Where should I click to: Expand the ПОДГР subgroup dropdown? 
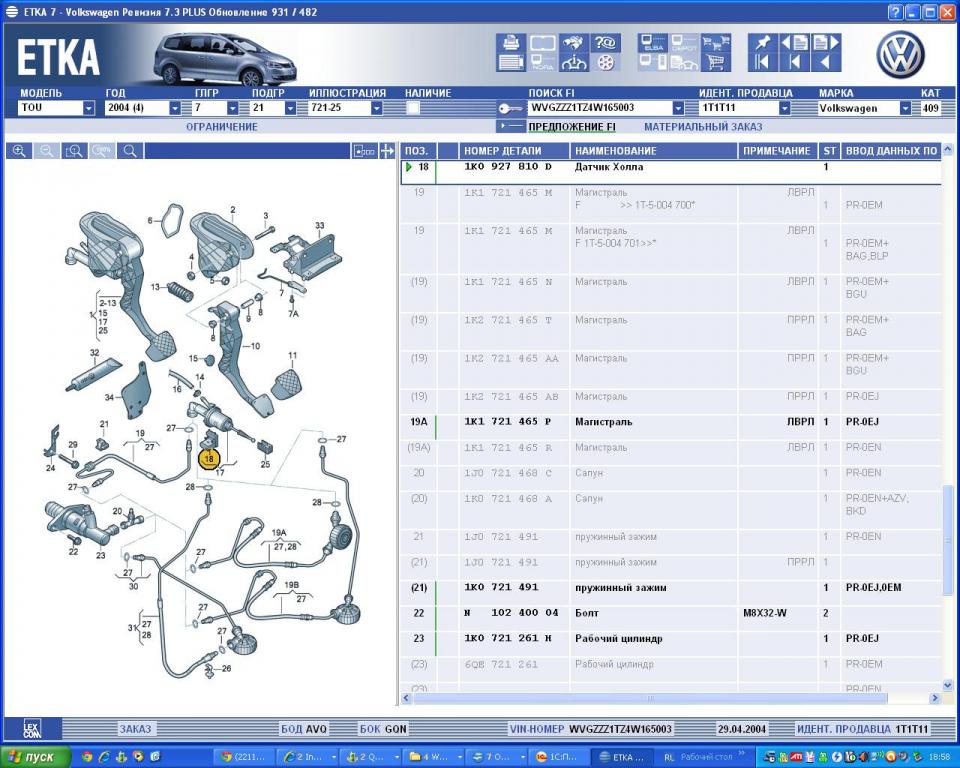290,108
